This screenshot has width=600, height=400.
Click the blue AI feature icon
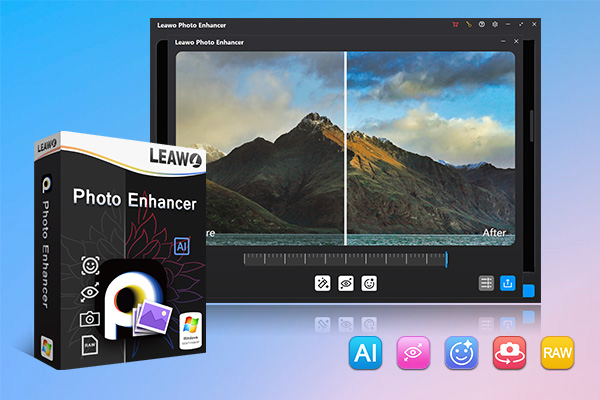point(365,353)
